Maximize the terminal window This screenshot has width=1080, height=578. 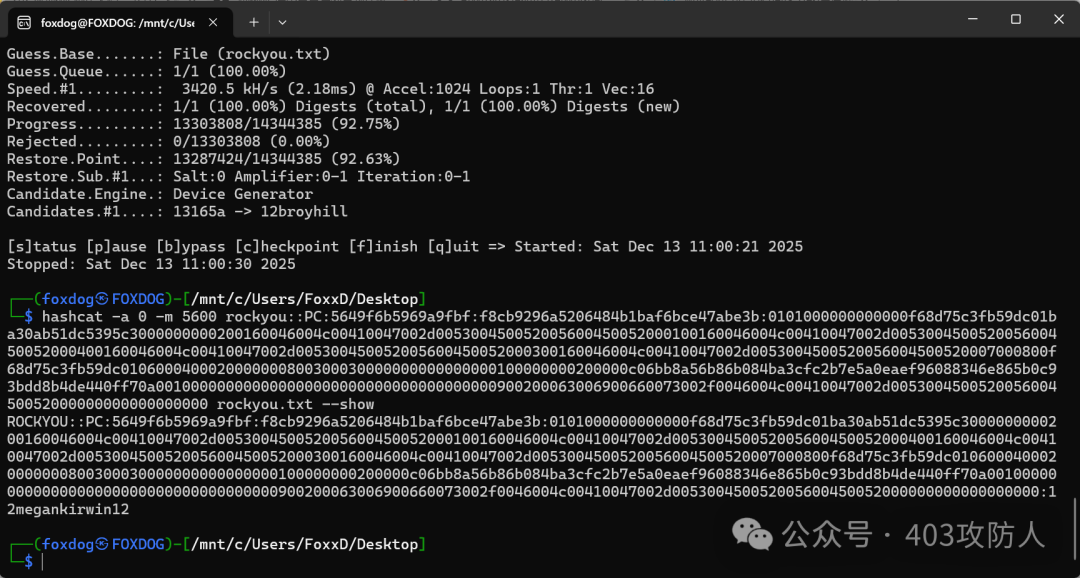click(1015, 19)
